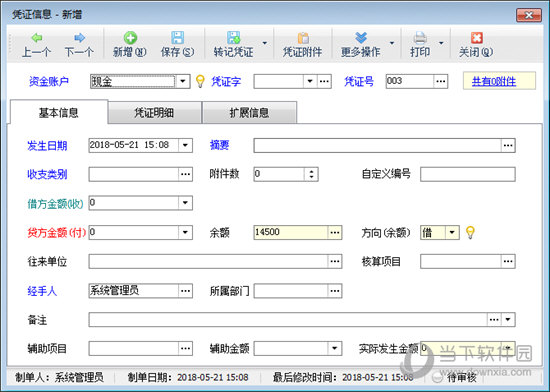Close the 凭证信息 window
This screenshot has width=550, height=392.
(529, 15)
